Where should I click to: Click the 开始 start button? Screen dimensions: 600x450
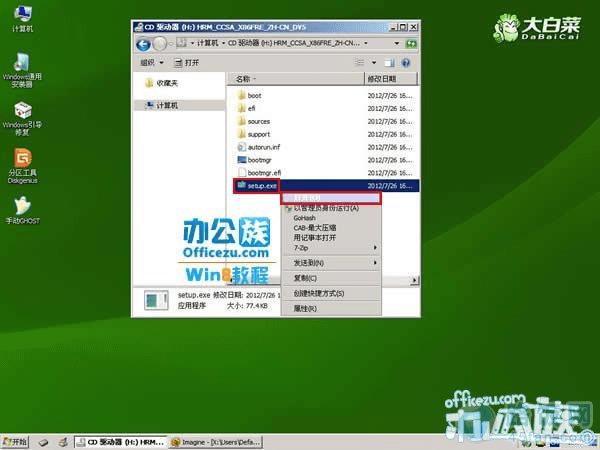pos(15,442)
